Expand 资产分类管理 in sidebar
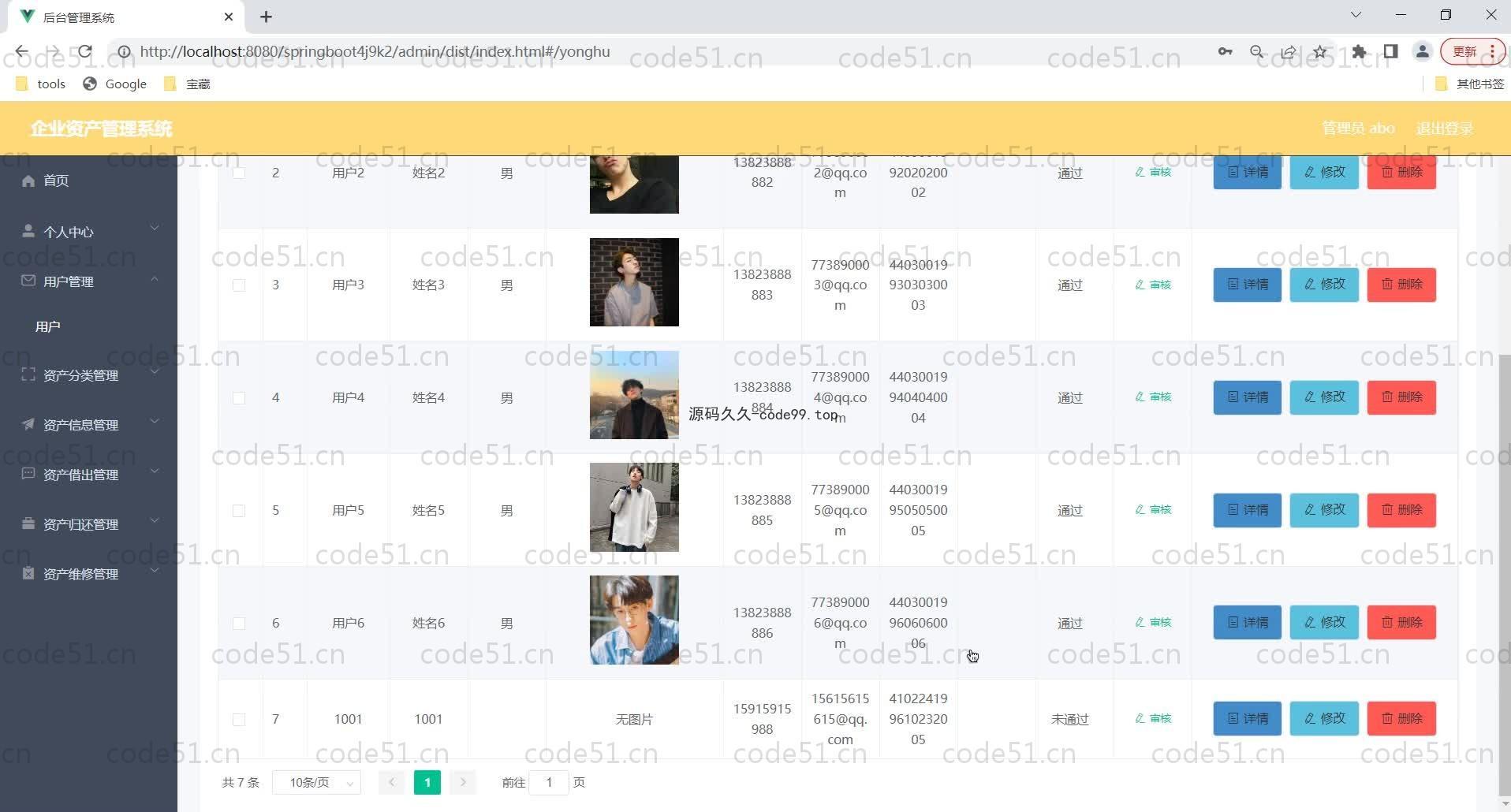Image resolution: width=1511 pixels, height=812 pixels. (x=88, y=374)
